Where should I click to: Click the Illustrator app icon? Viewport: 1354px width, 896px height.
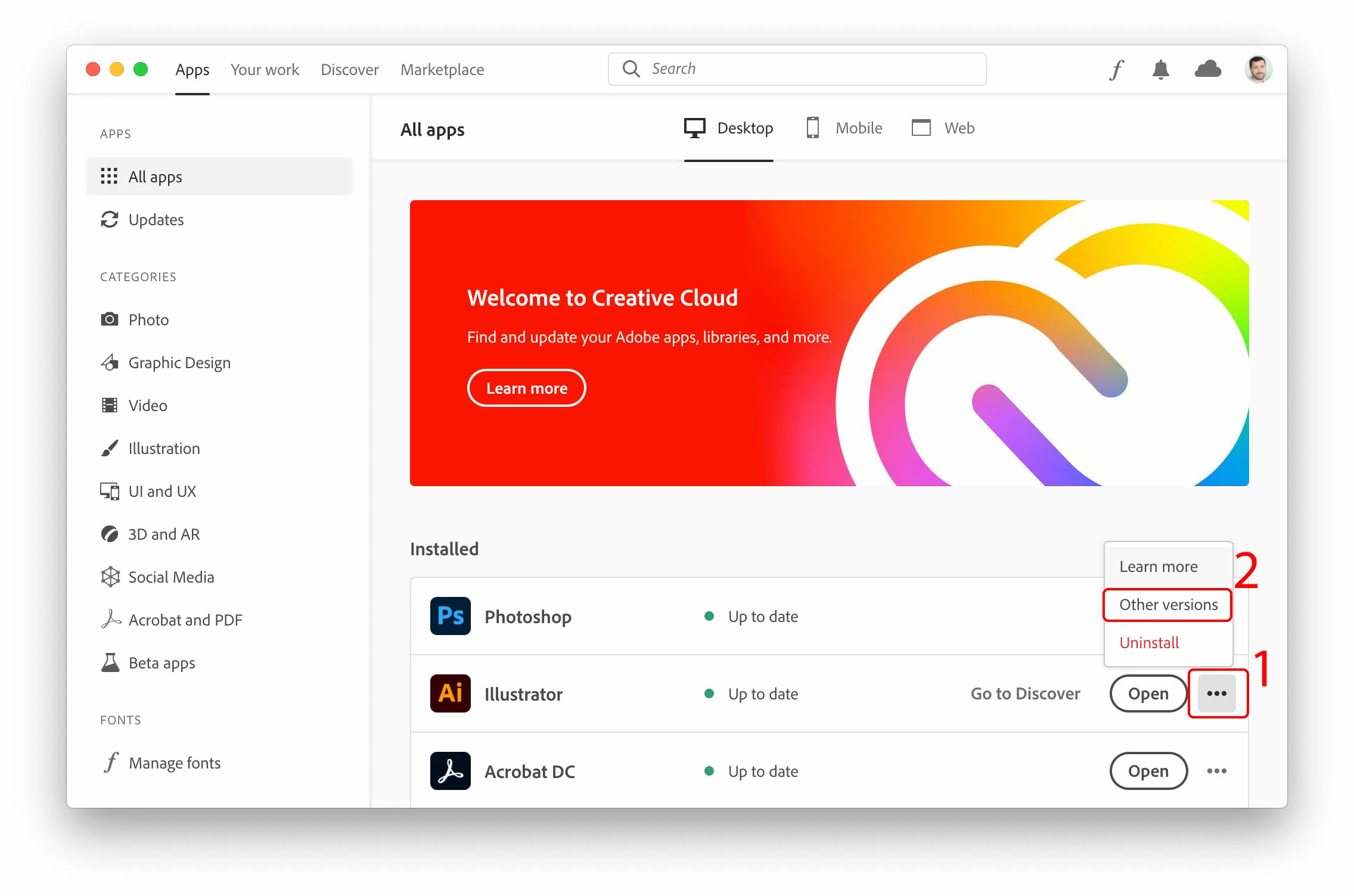[x=451, y=693]
